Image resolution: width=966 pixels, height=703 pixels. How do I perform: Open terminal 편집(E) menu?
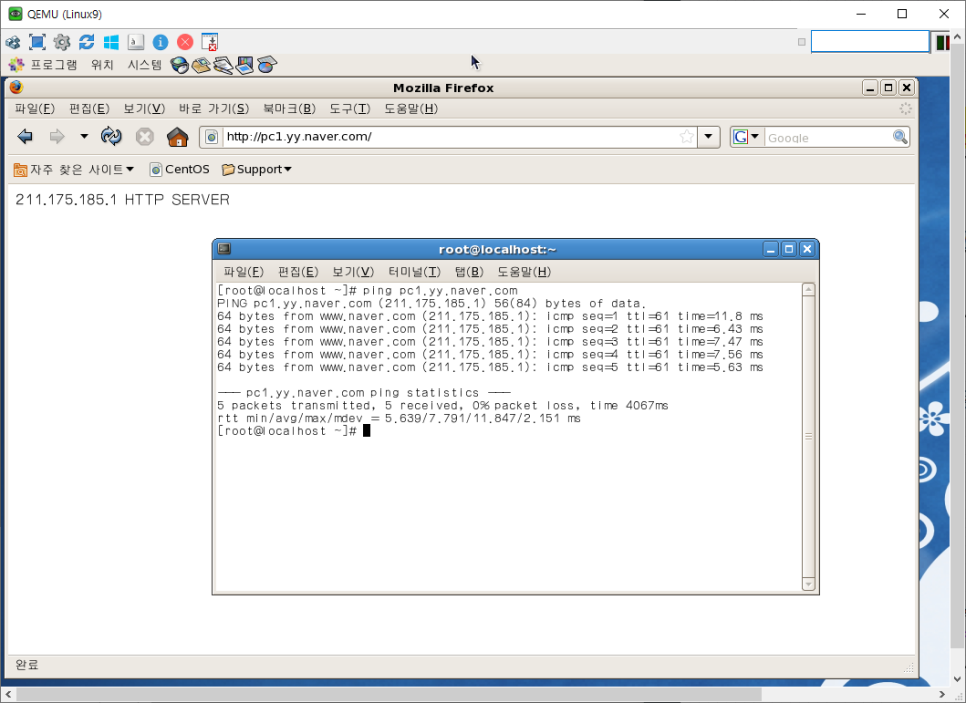click(298, 272)
